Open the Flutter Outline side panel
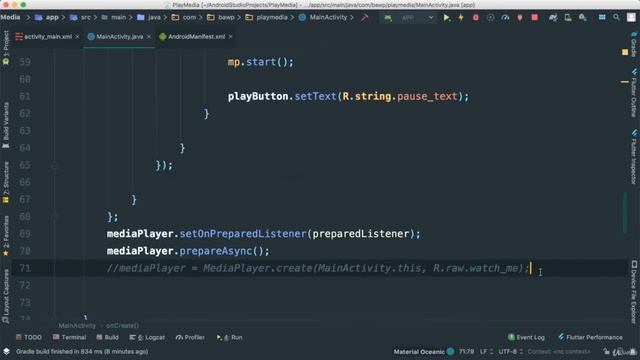The width and height of the screenshot is (640, 360). tap(634, 93)
